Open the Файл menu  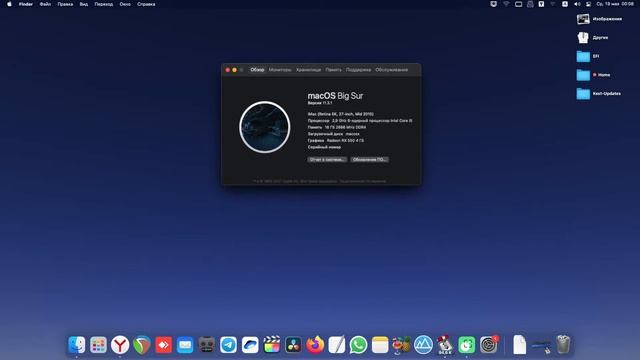(x=45, y=4)
